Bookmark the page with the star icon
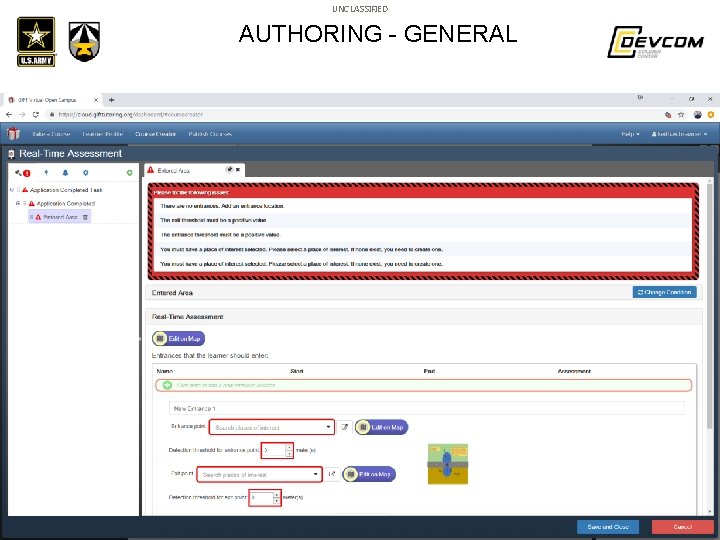 [681, 115]
